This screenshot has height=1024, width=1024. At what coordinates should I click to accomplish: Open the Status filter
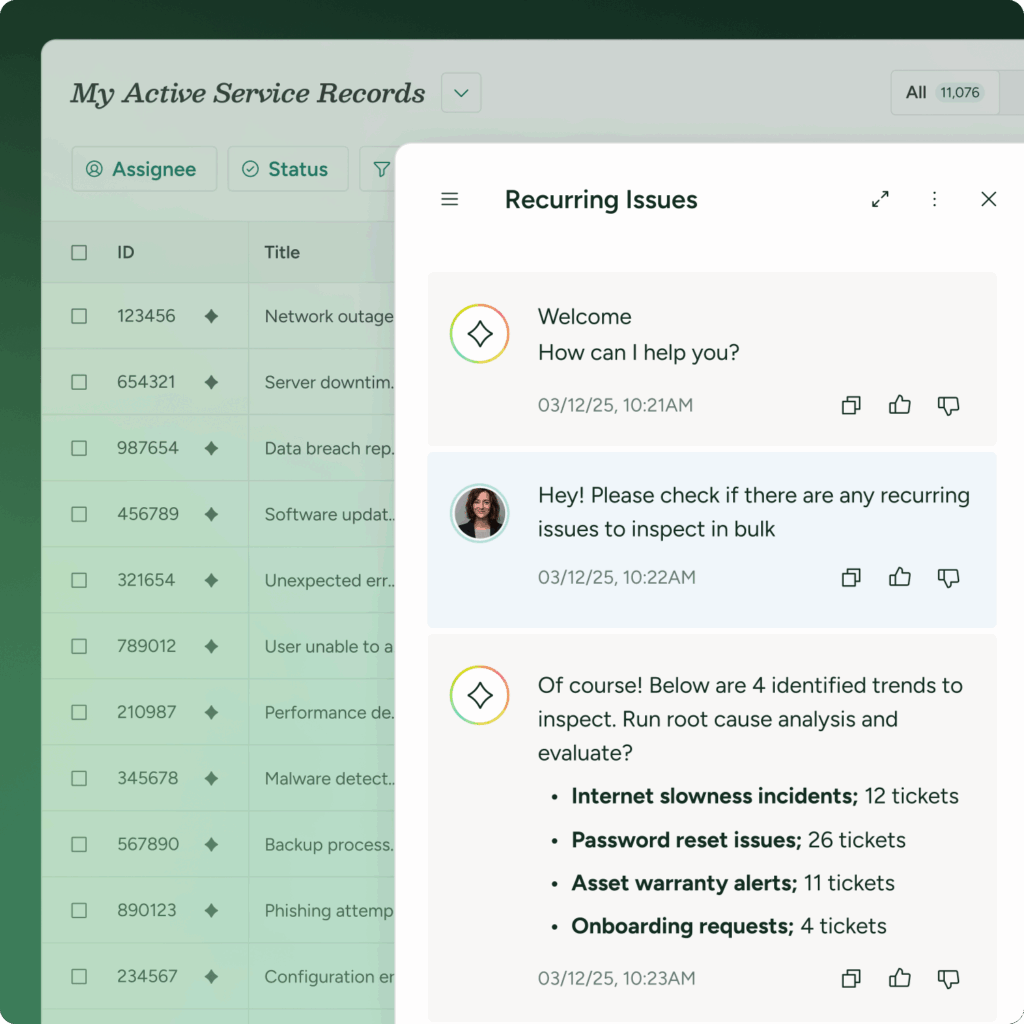(288, 169)
